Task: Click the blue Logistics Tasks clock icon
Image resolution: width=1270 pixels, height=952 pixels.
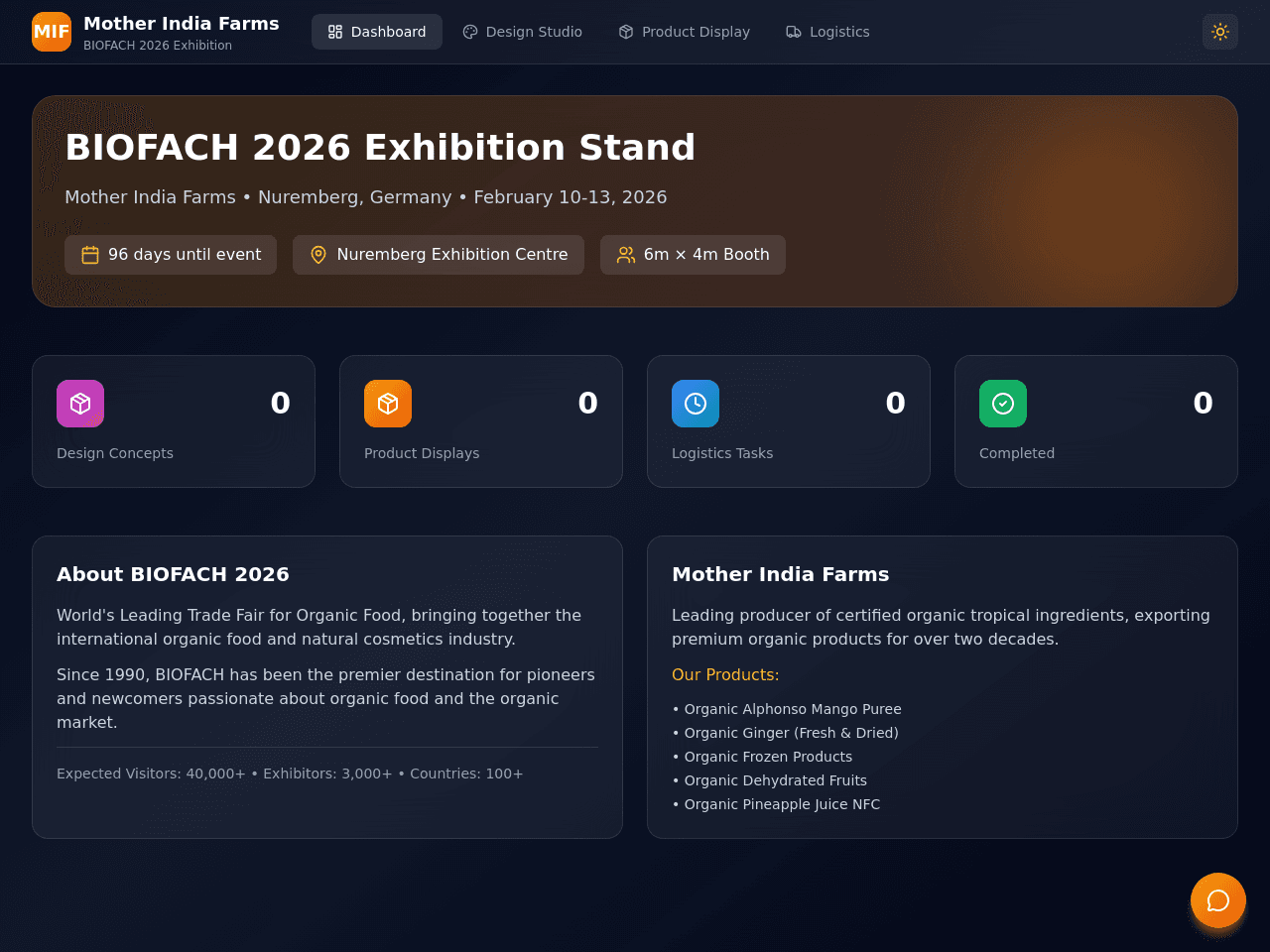Action: pyautogui.click(x=696, y=404)
